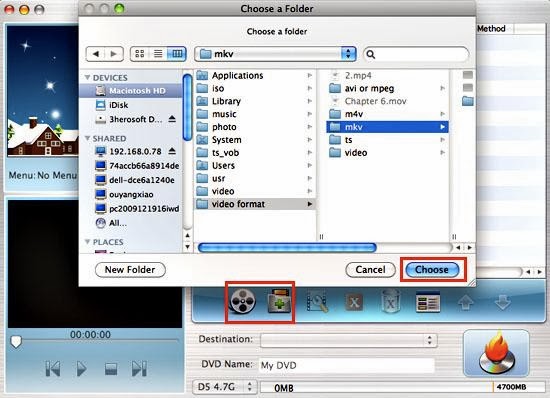Click the Burn disc flame button
The image size is (550, 398).
[x=496, y=353]
